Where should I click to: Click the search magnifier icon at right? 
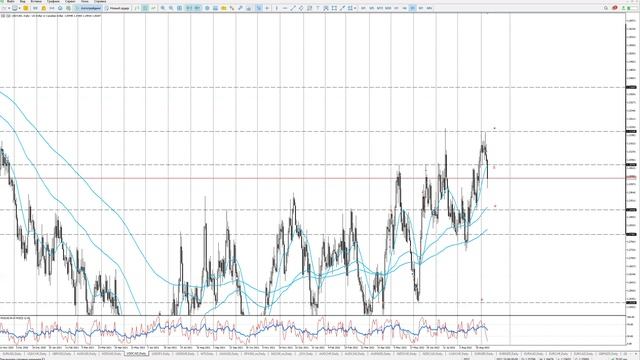point(606,8)
